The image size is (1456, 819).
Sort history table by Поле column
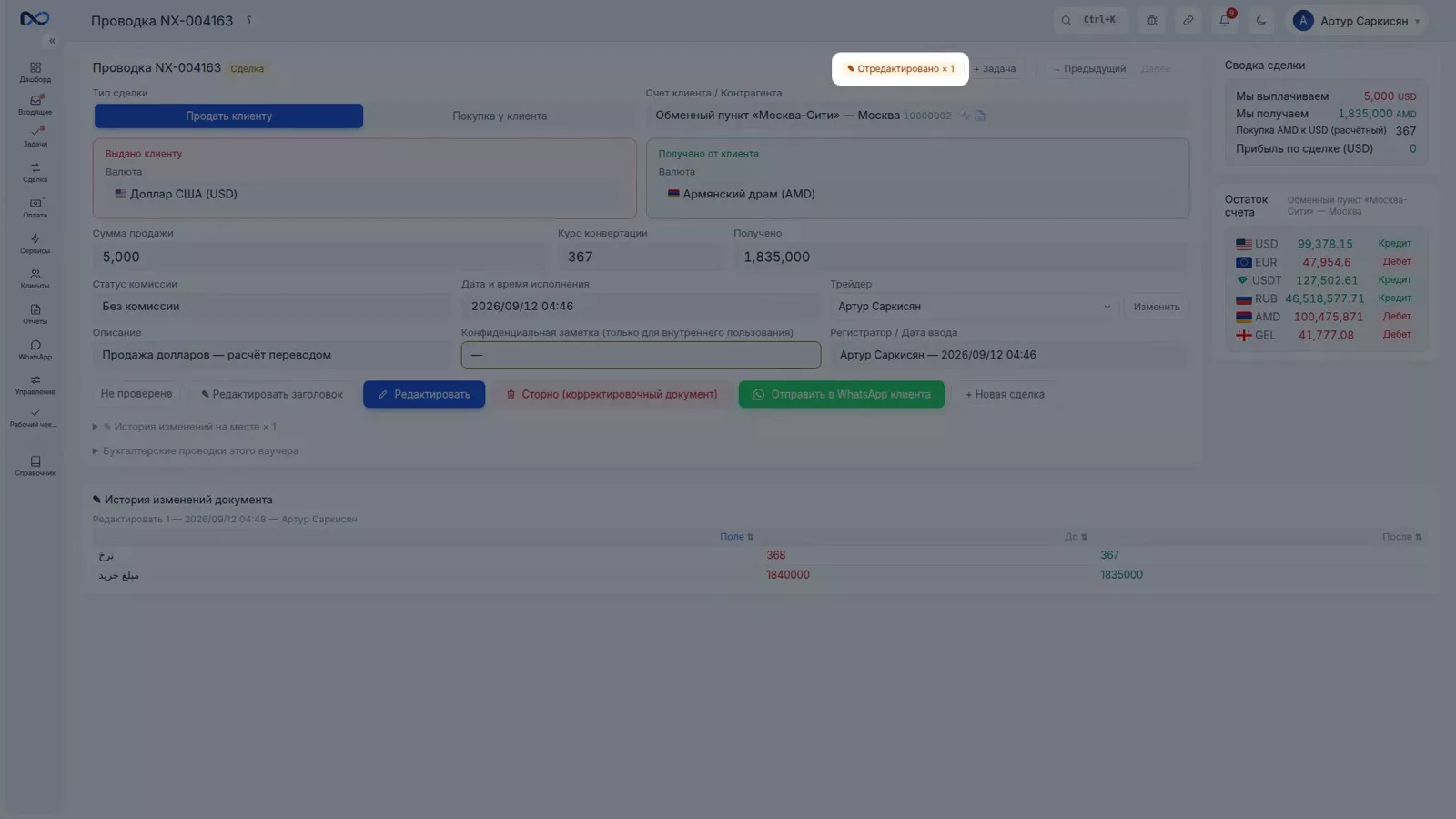pyautogui.click(x=736, y=537)
